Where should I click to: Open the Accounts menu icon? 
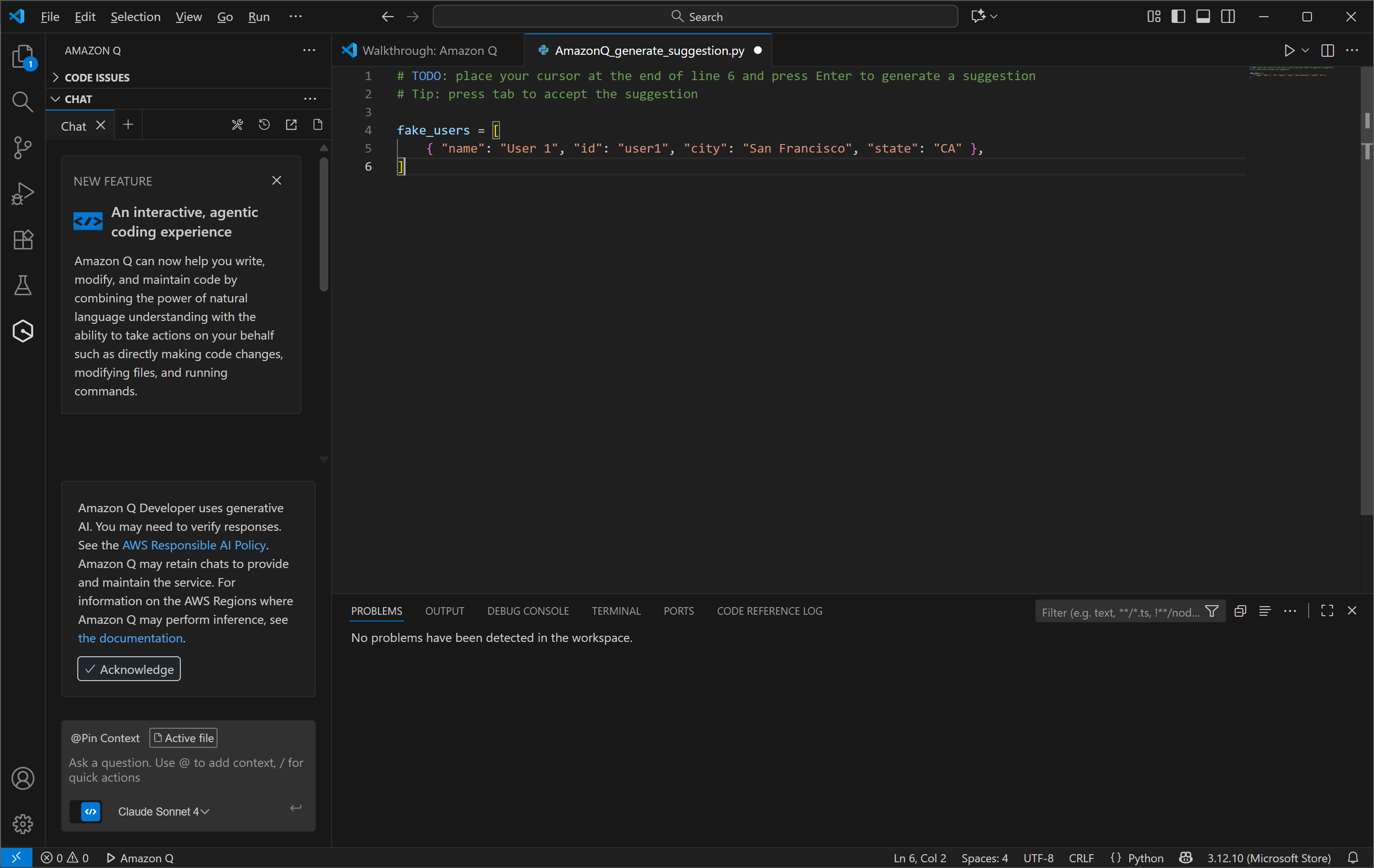(23, 778)
